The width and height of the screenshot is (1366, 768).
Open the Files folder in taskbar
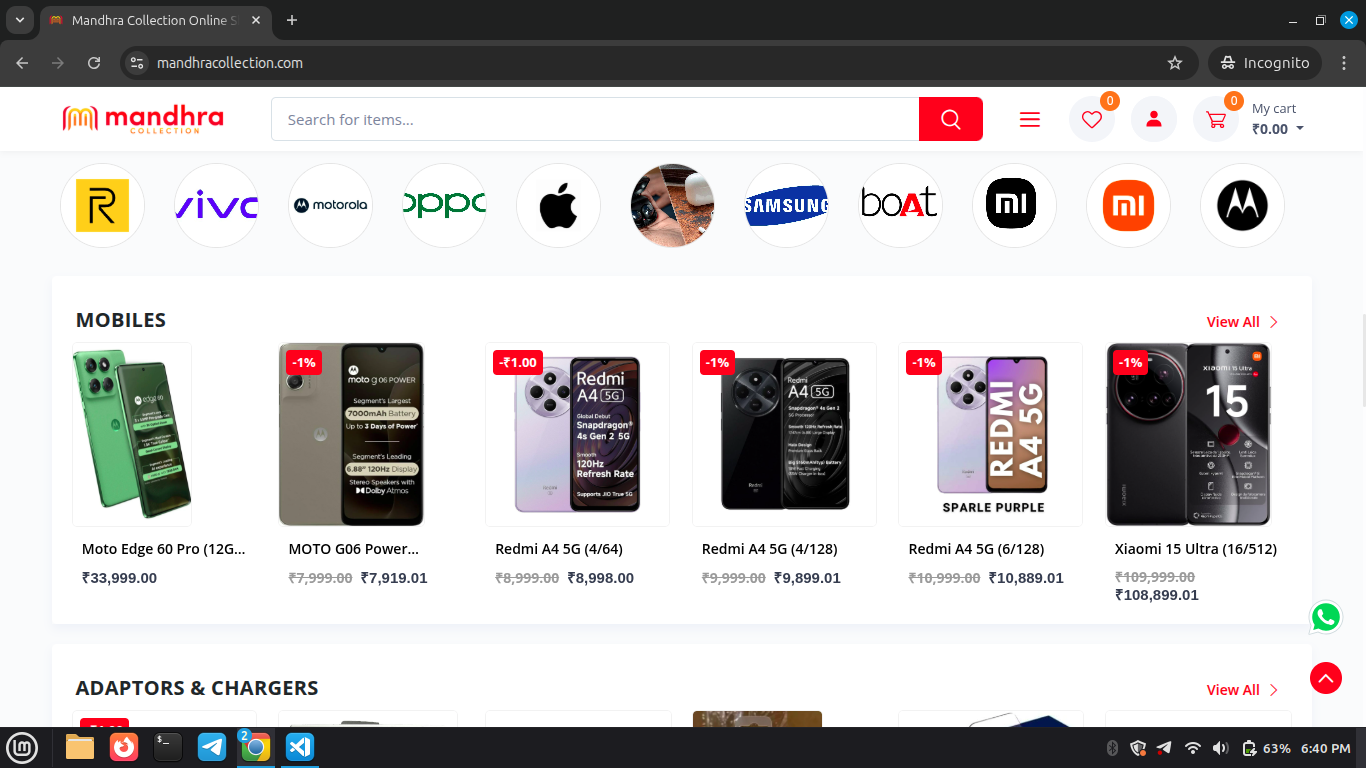click(80, 747)
